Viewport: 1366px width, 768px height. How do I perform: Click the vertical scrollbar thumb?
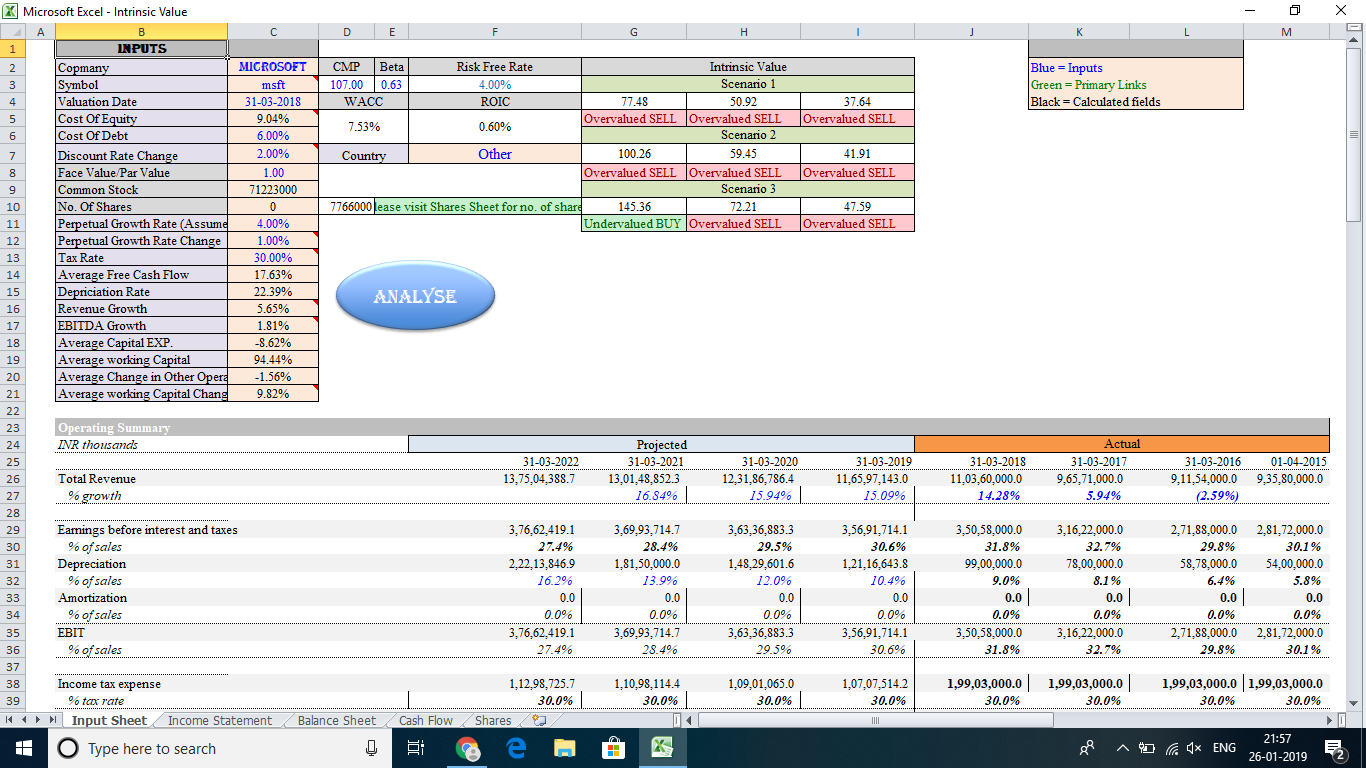tap(1354, 135)
